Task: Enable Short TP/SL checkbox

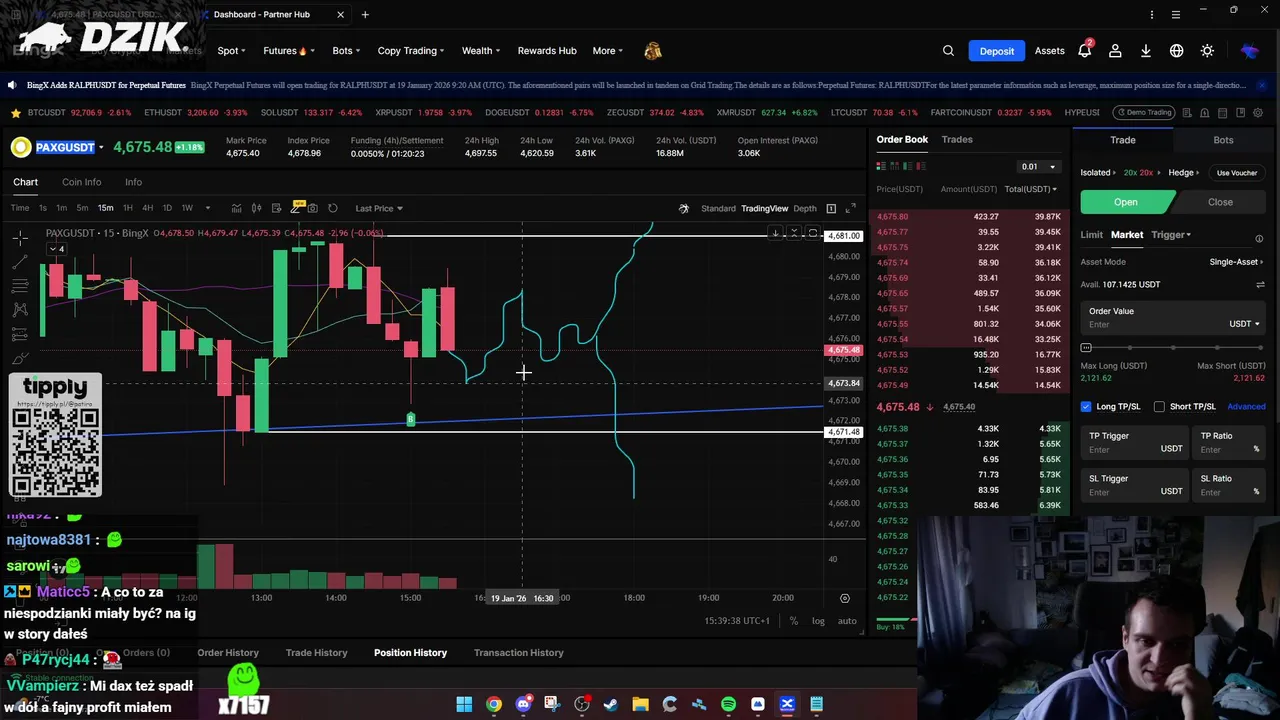Action: [1159, 407]
